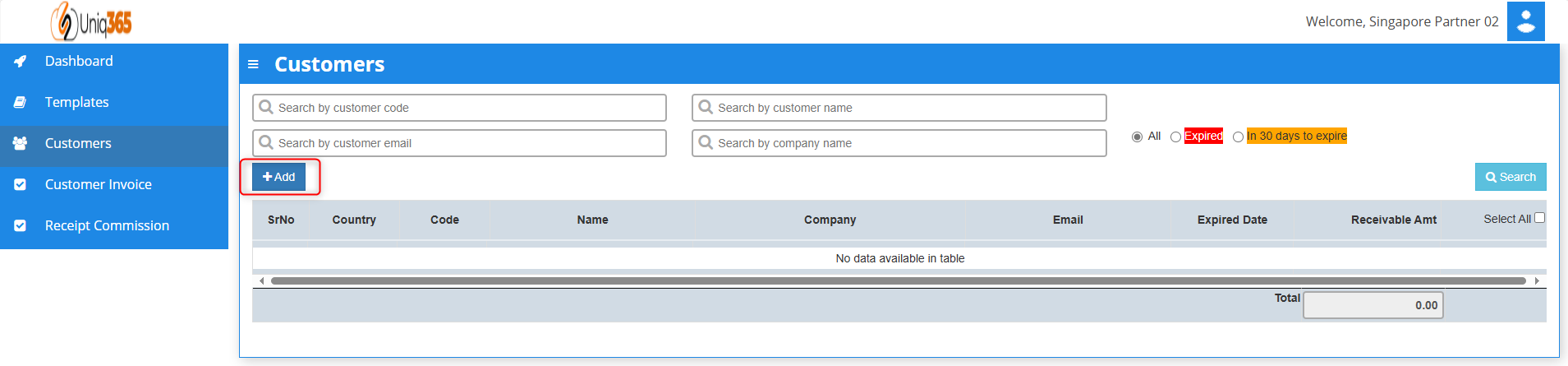Choose the In 30 days to expire option
Screen dimensions: 1568x366
coord(1238,137)
